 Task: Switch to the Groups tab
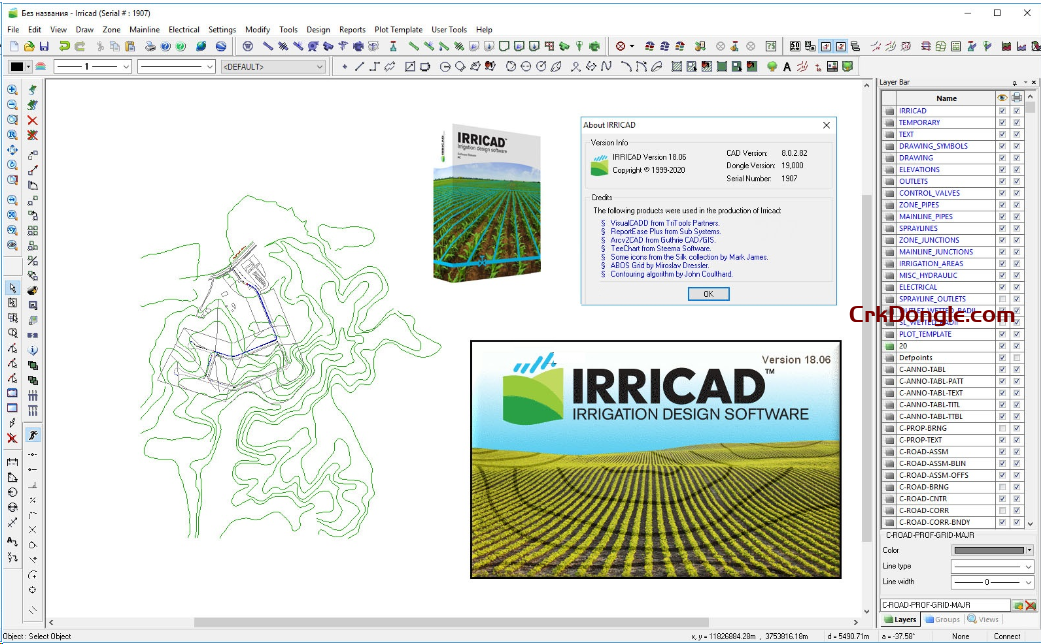coord(942,620)
